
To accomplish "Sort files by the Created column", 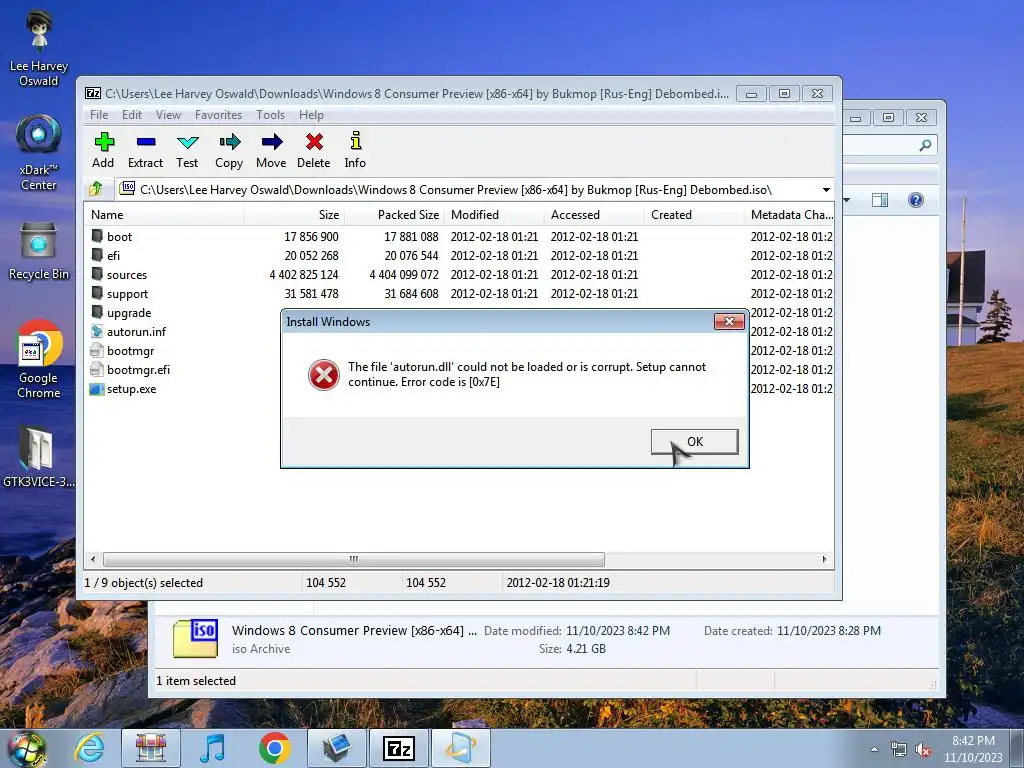I will point(694,215).
